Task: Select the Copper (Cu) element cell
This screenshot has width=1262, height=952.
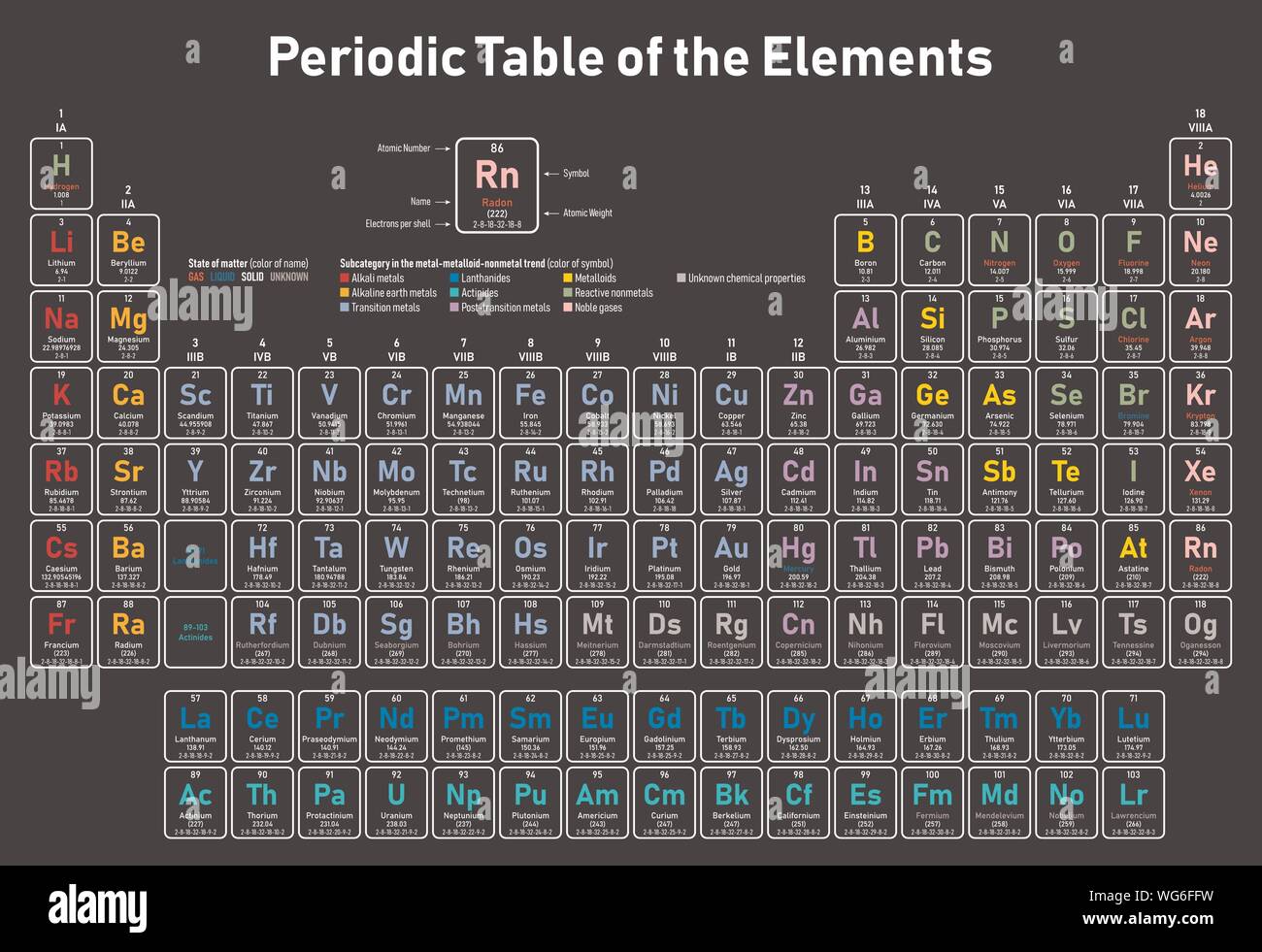Action: 731,403
